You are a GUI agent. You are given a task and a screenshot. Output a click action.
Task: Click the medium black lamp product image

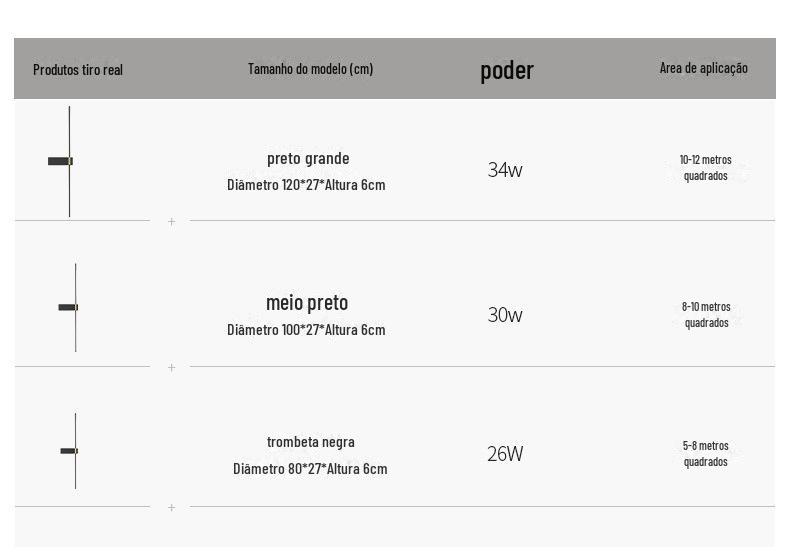(70, 307)
